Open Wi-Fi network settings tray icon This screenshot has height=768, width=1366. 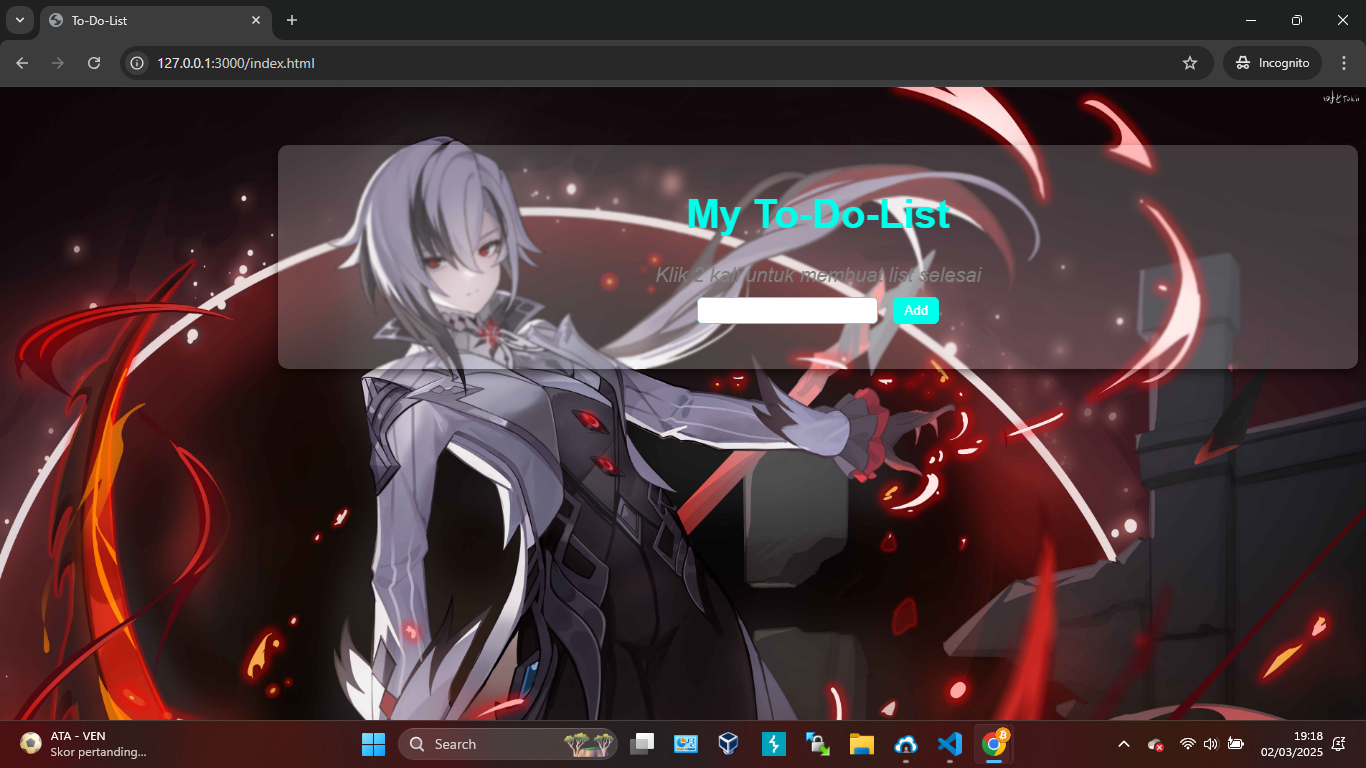coord(1187,744)
